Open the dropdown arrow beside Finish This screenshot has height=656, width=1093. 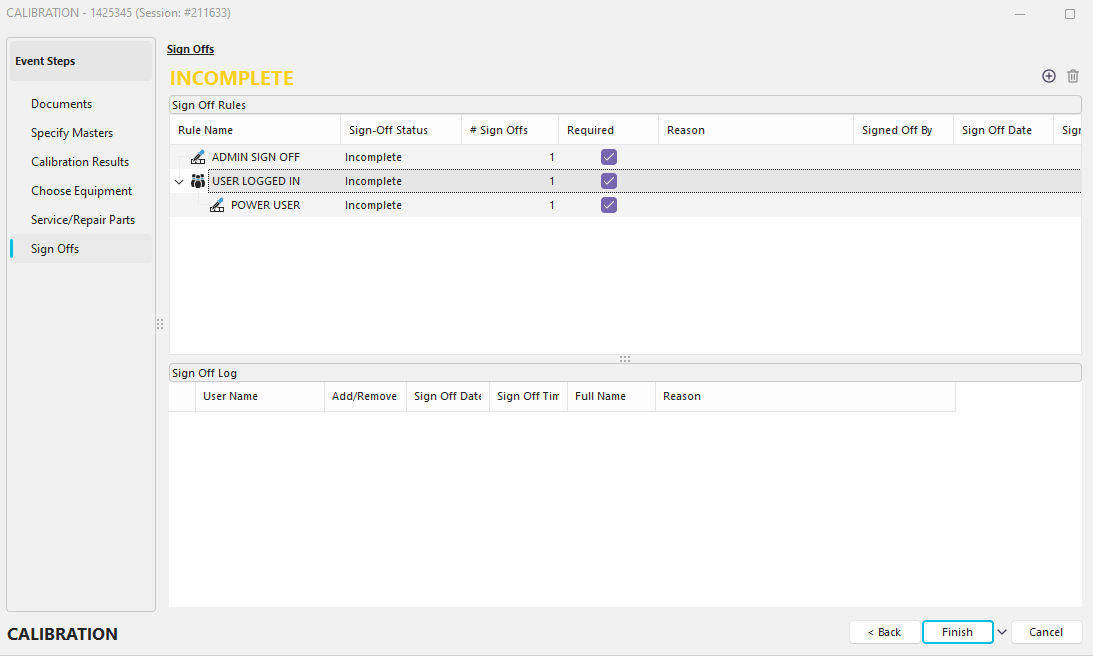[x=1002, y=632]
